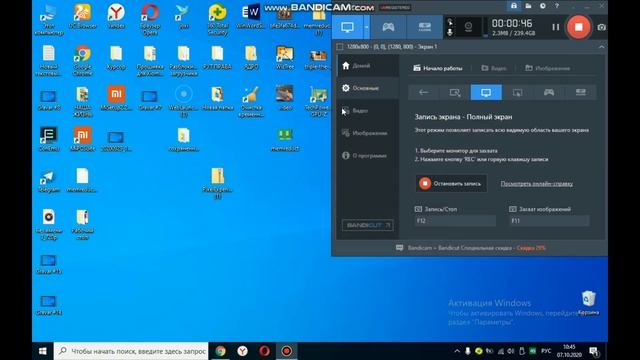Open the Home section in Bandicam sidebar
Viewport: 640px width, 360px height.
pyautogui.click(x=367, y=66)
